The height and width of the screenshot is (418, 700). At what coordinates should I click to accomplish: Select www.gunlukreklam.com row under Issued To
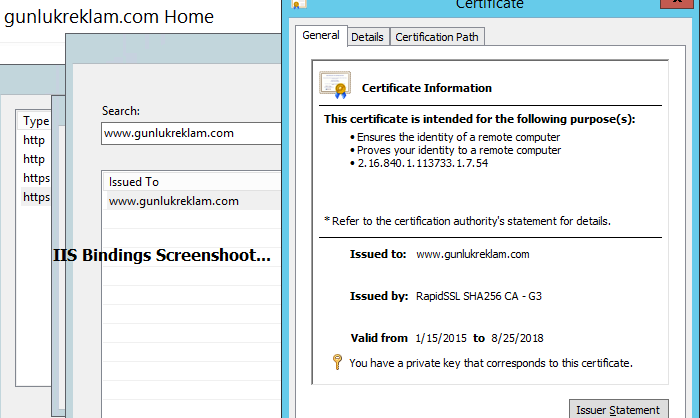tap(192, 201)
